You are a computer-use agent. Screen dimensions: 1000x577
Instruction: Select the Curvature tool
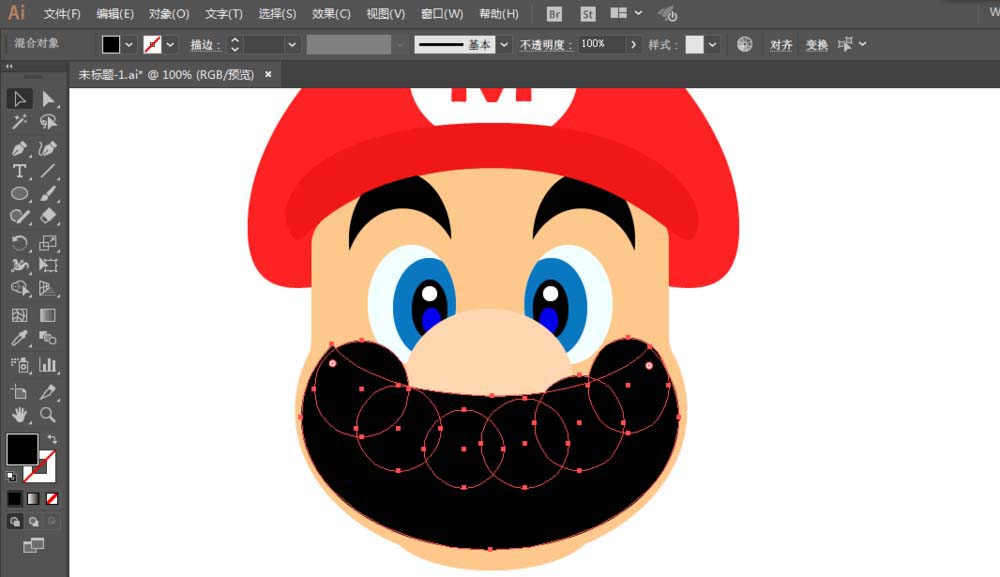point(48,149)
